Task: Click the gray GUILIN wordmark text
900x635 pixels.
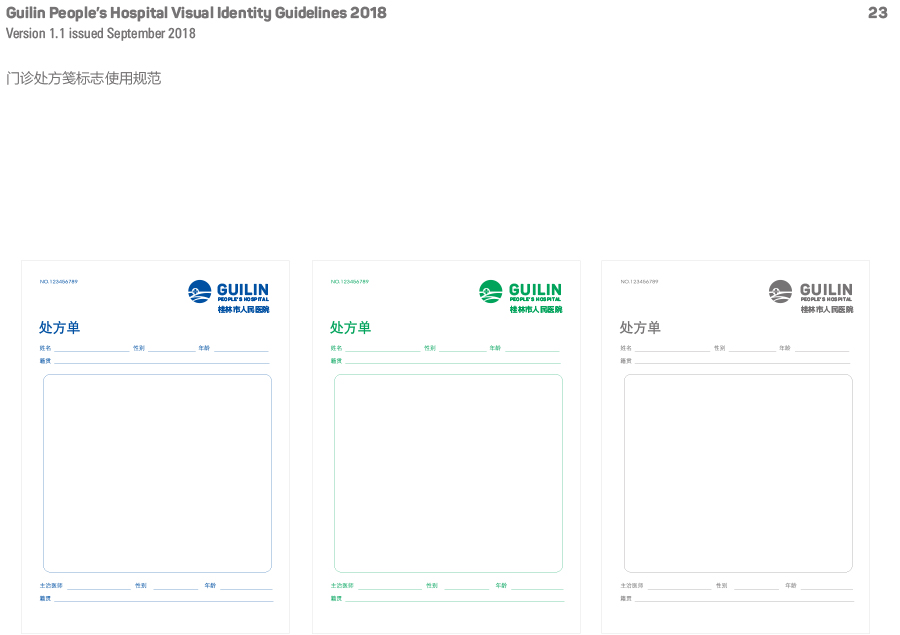Action: click(x=826, y=290)
